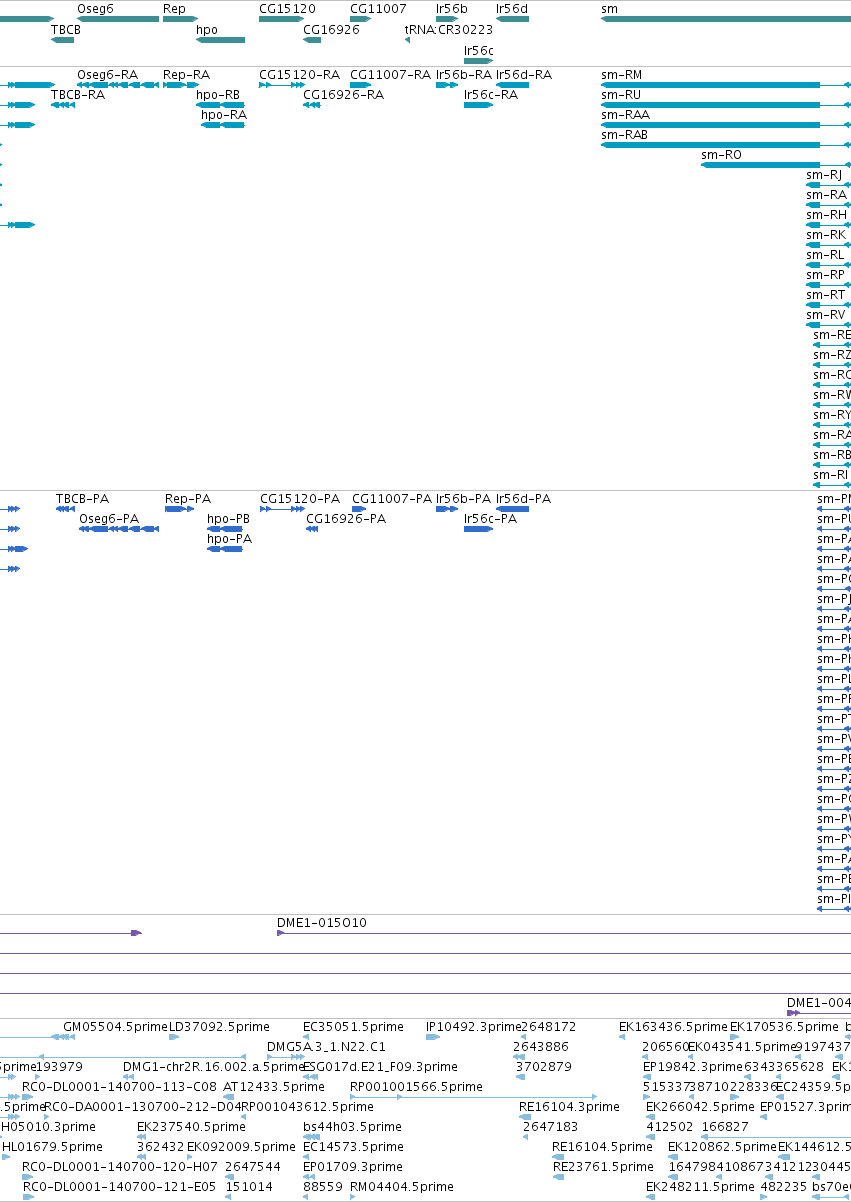Select the hpo-PA protein label
The image size is (851, 1202).
coord(229,538)
